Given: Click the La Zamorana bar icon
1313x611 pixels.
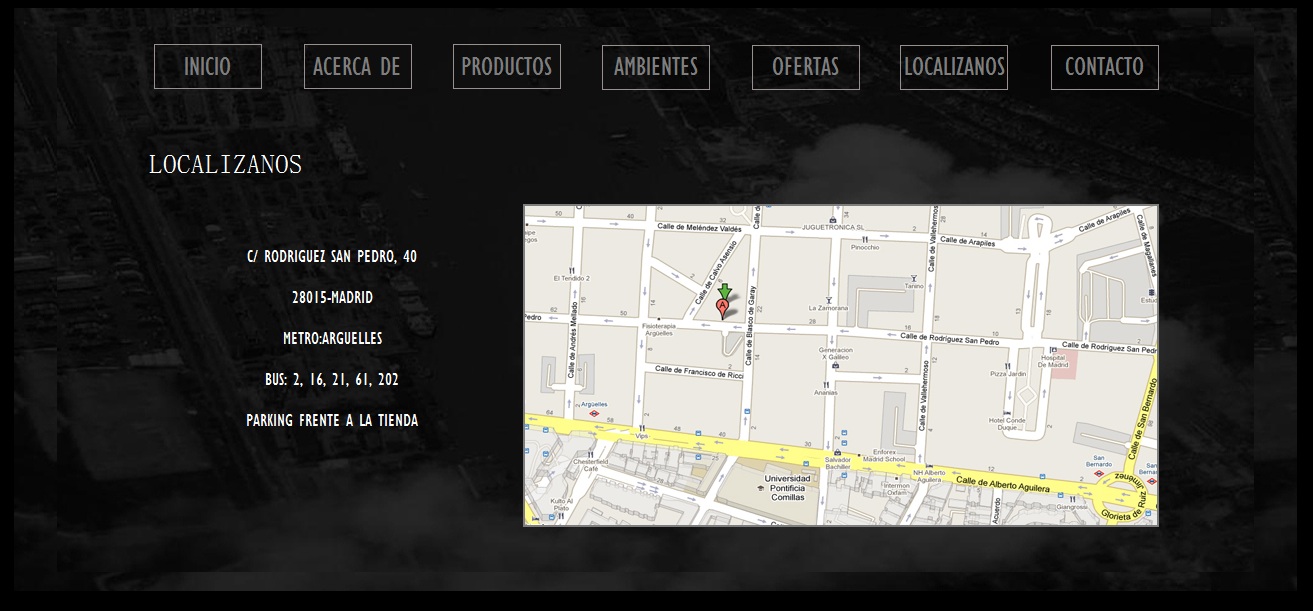Looking at the screenshot, I should [x=828, y=299].
